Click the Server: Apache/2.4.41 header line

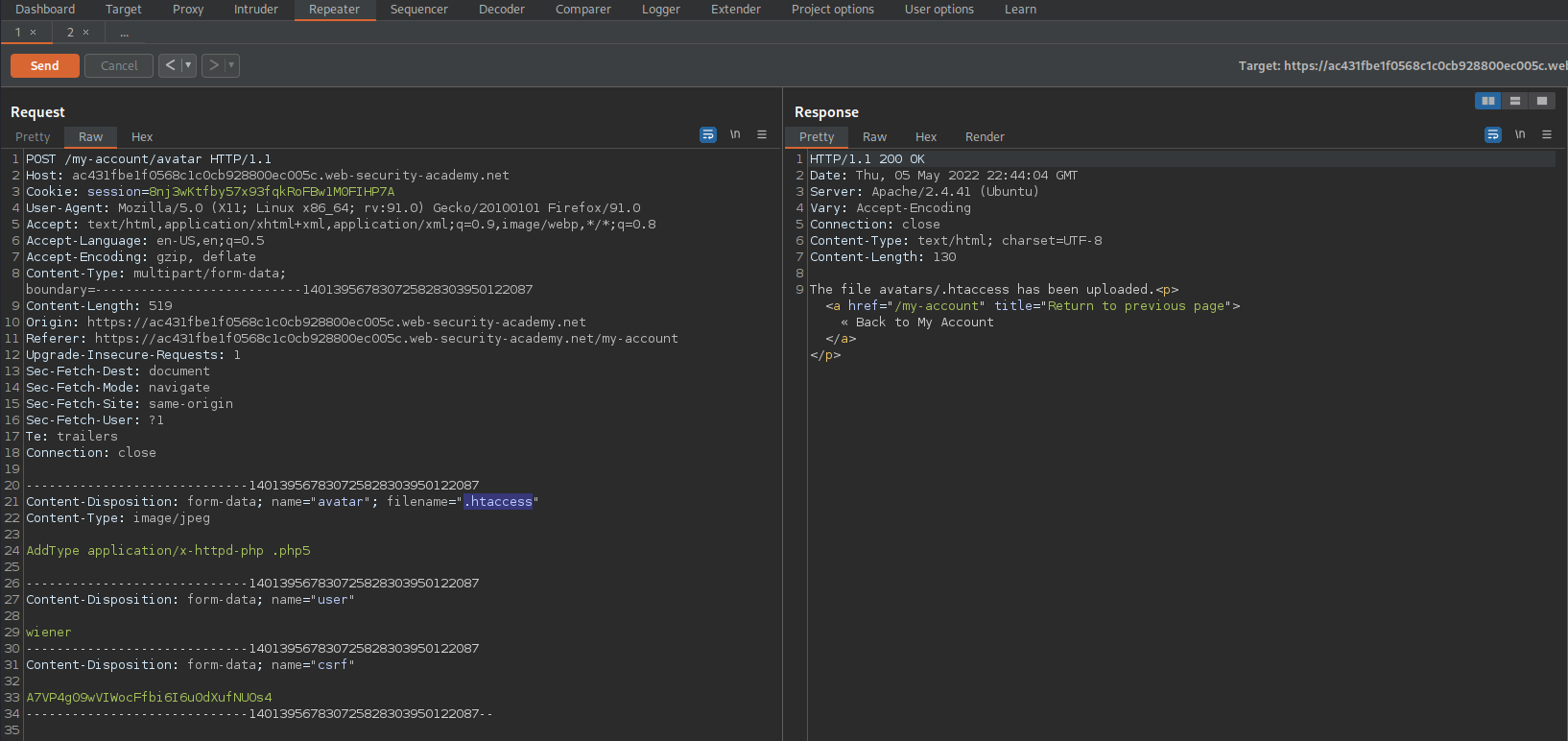point(924,192)
